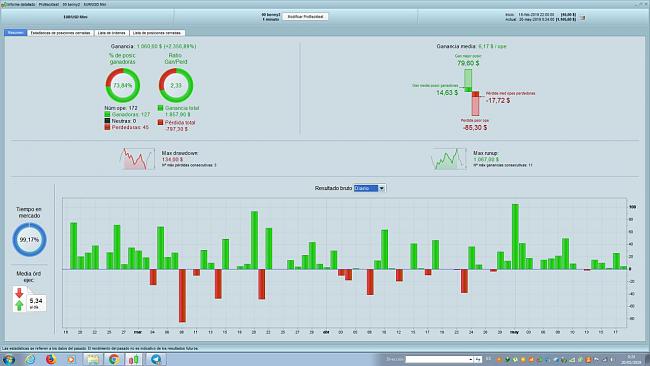Screen dimensions: 650x366
Task: Click the green Ganadoras legend square
Action: pyautogui.click(x=107, y=114)
